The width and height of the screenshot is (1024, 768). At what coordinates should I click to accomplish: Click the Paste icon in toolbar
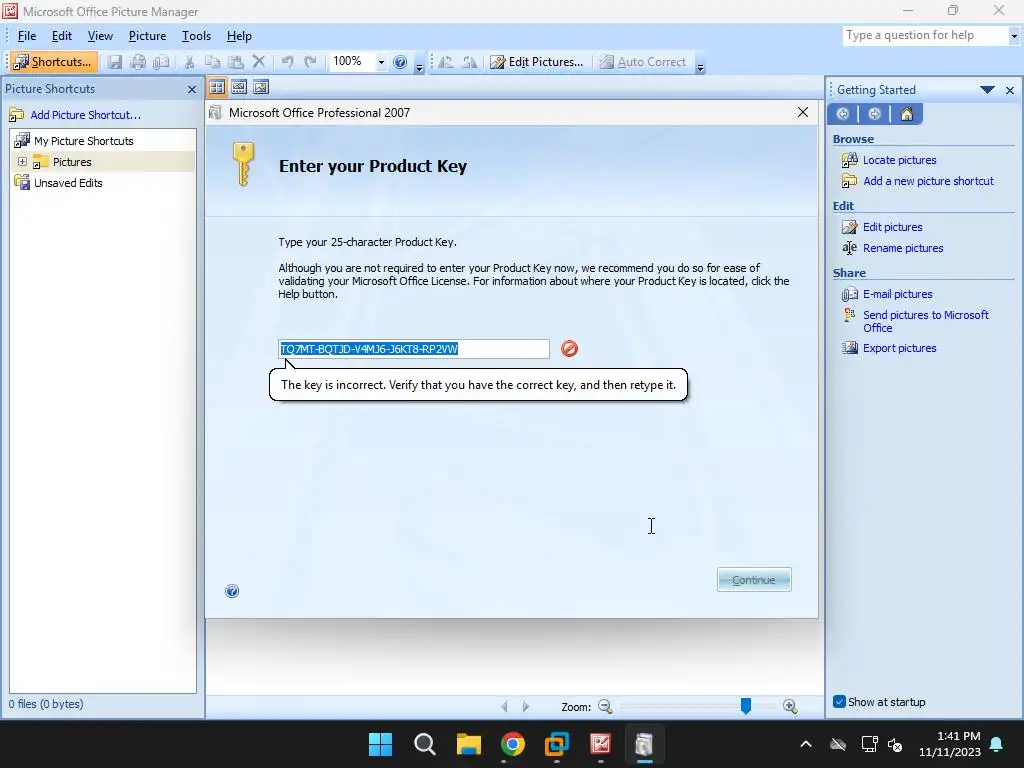pyautogui.click(x=236, y=62)
